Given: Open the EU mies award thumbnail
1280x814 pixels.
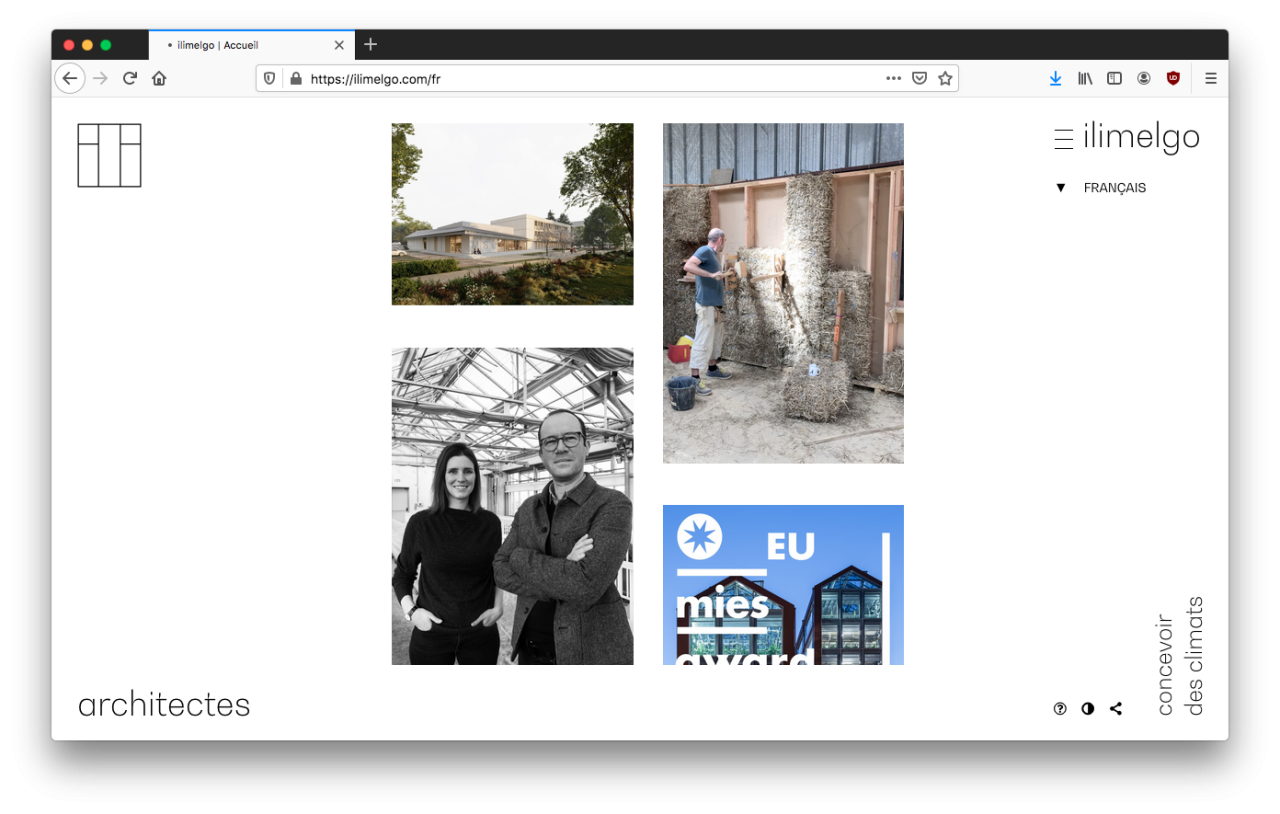Looking at the screenshot, I should [783, 585].
